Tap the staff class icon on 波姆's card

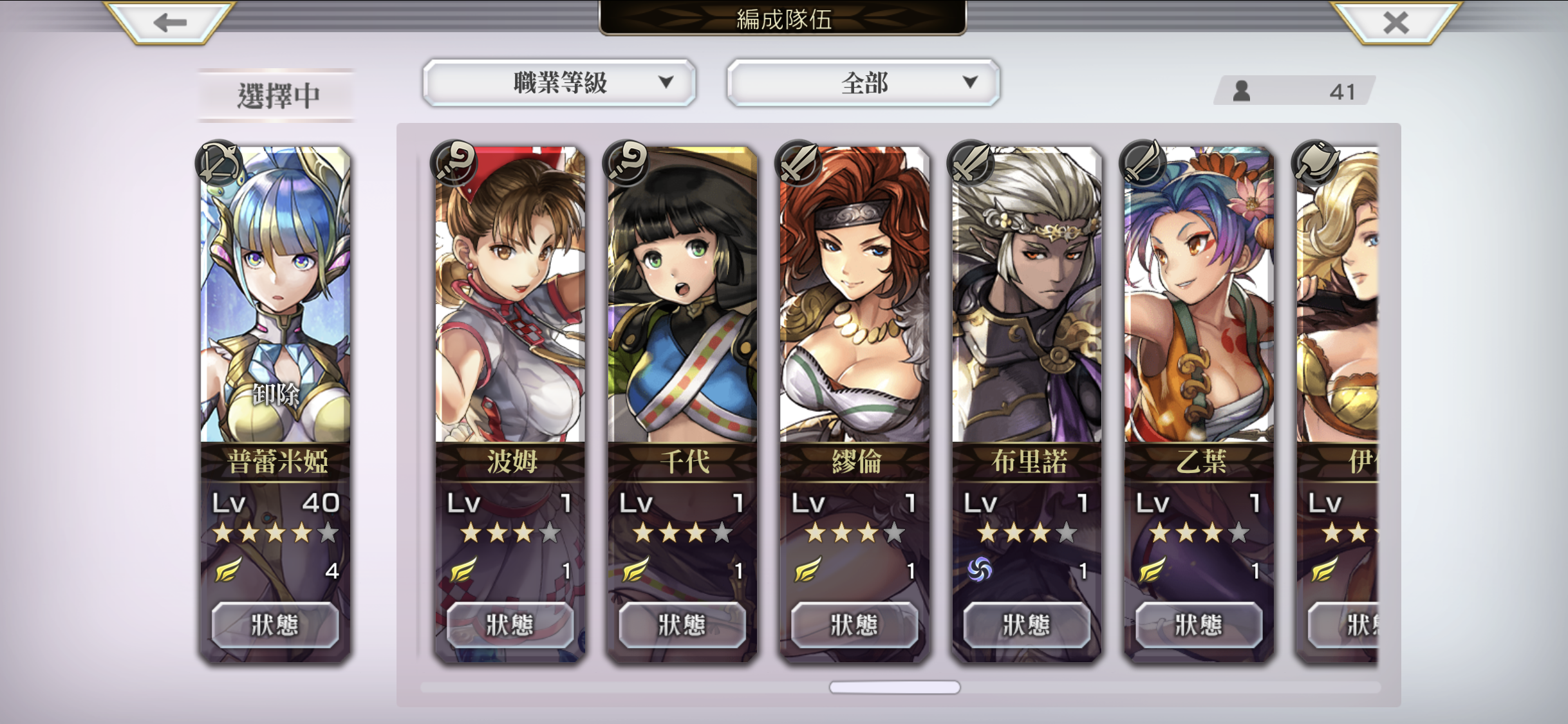tap(454, 163)
